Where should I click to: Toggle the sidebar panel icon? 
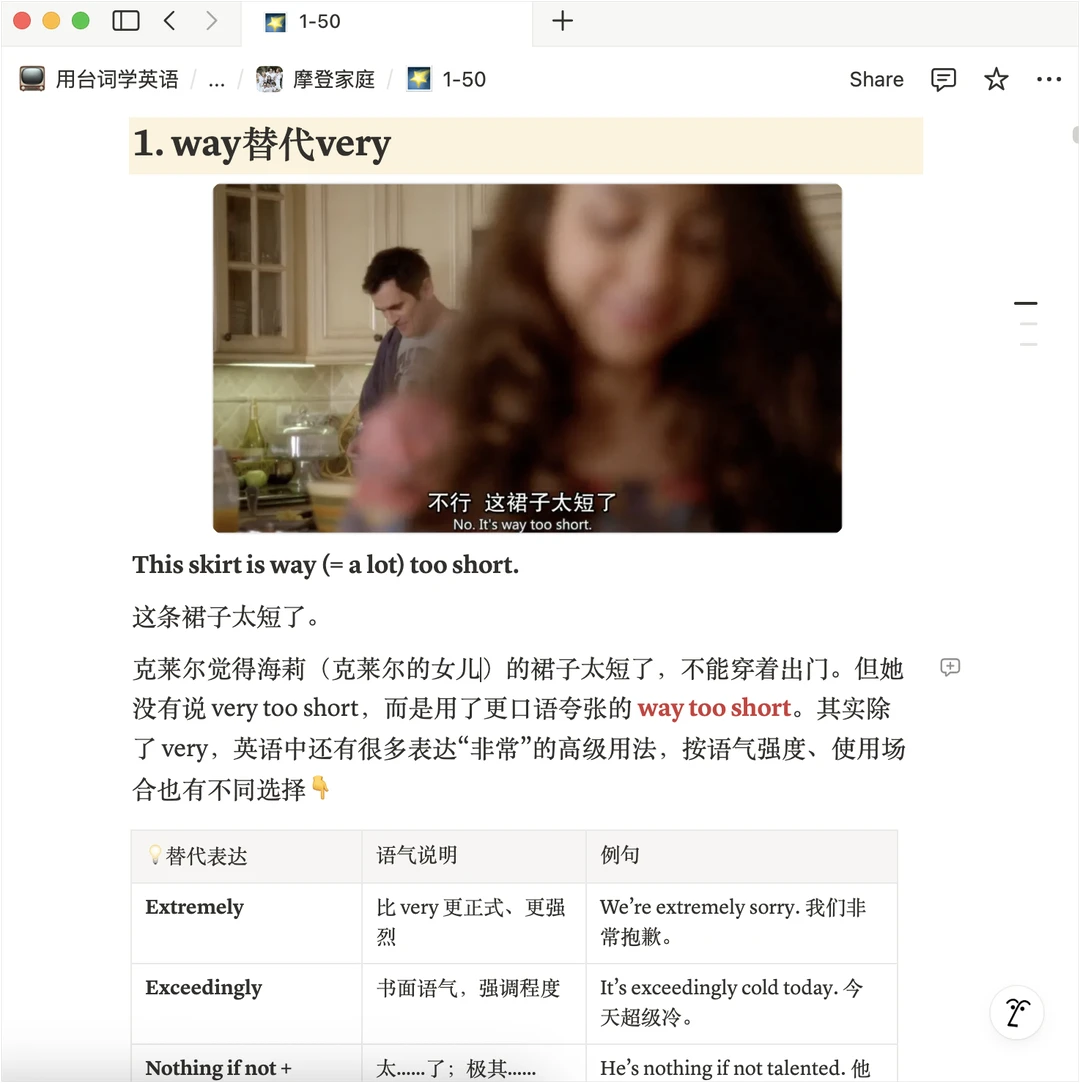tap(126, 21)
